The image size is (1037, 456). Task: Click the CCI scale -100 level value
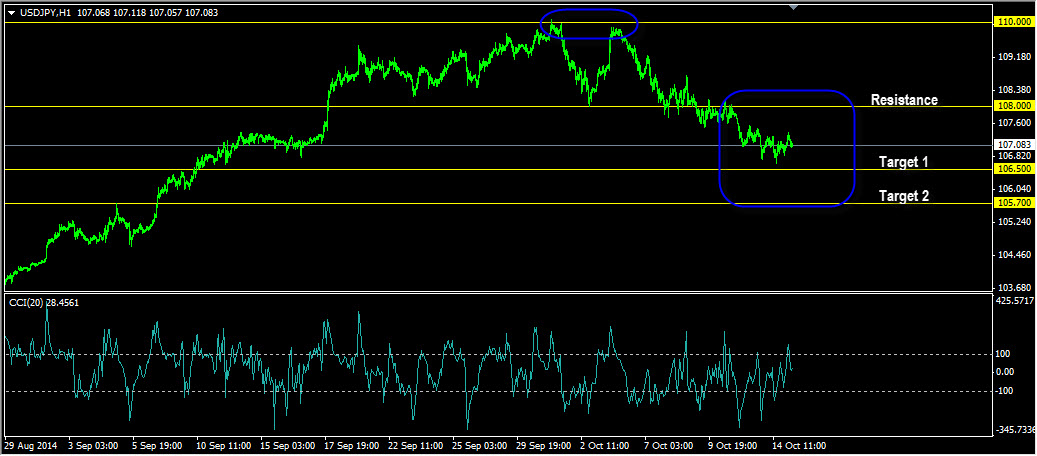1007,391
